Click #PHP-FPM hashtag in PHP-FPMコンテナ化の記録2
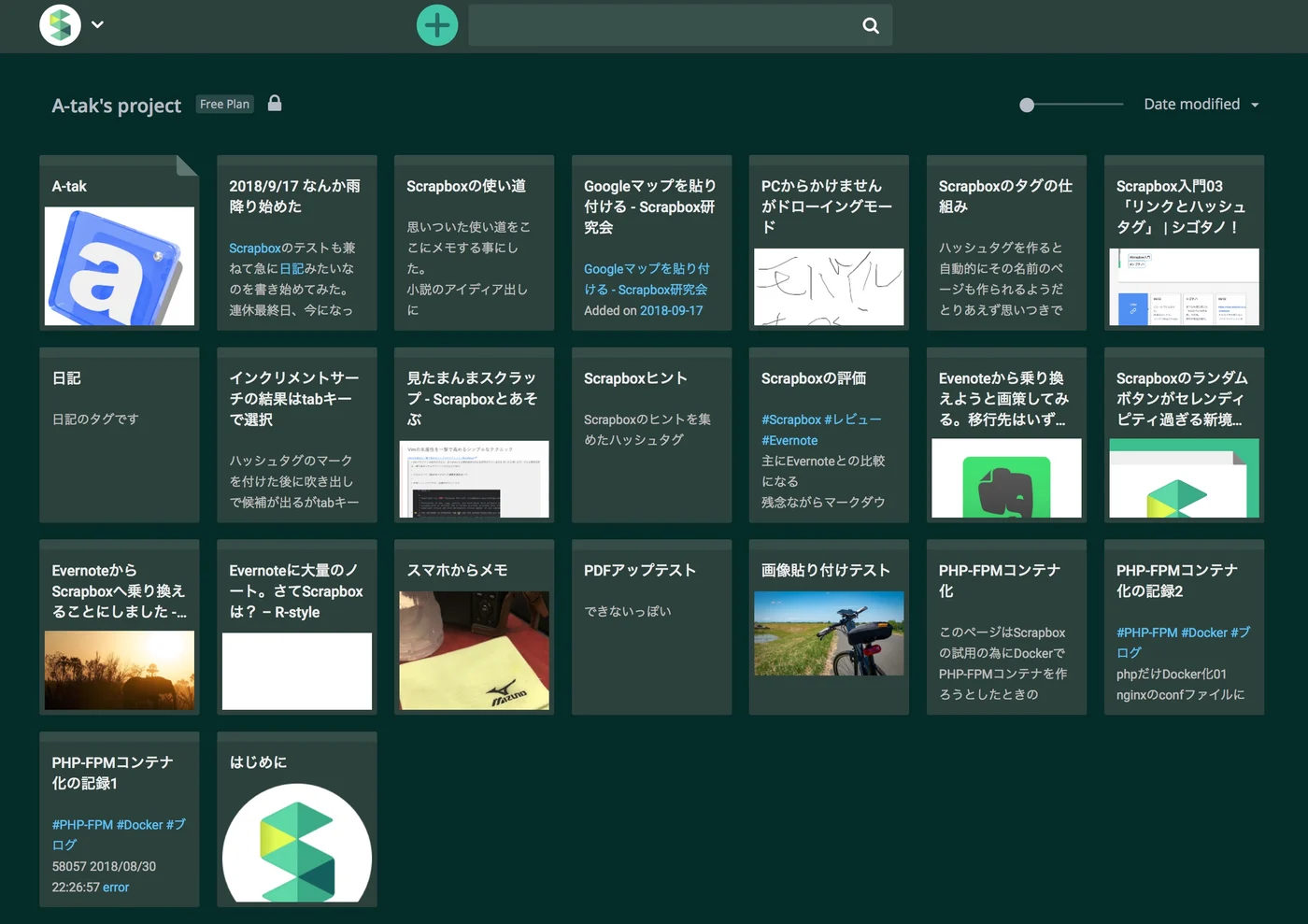Screen dimensions: 1308x924 [1146, 633]
